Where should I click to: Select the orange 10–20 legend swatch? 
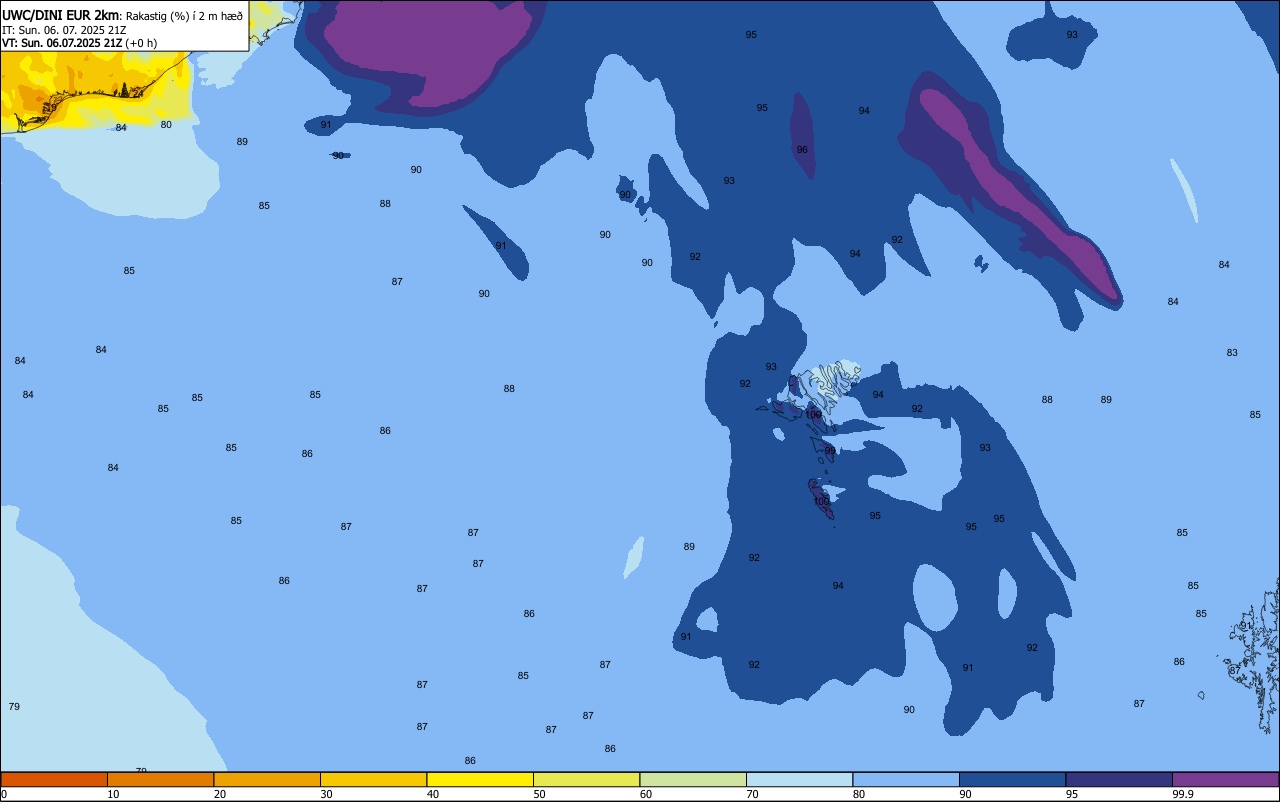[x=160, y=779]
